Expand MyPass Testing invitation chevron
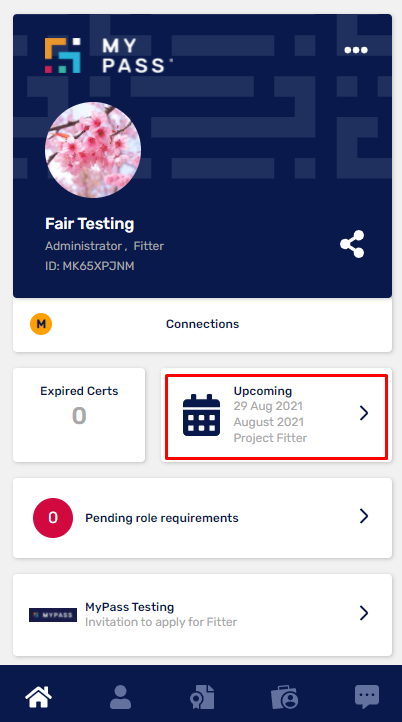 [x=364, y=613]
